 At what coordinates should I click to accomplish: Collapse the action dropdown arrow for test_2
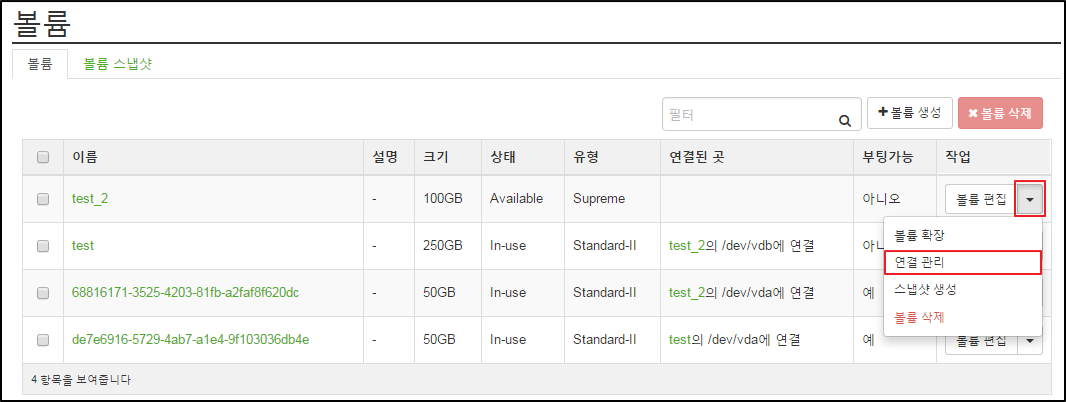pyautogui.click(x=1030, y=199)
